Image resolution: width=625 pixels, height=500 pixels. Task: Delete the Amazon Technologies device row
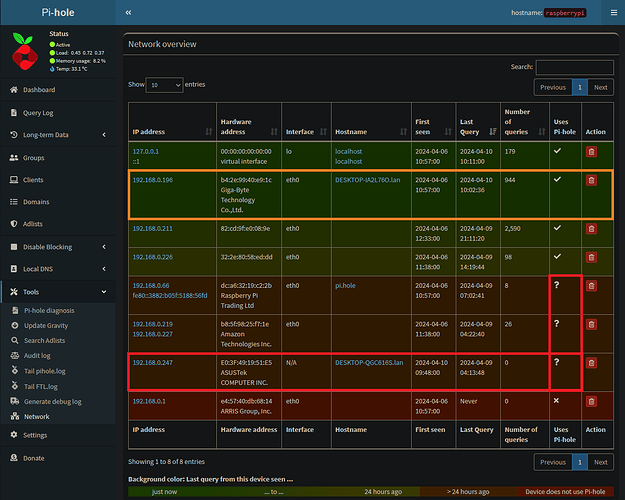tap(591, 324)
